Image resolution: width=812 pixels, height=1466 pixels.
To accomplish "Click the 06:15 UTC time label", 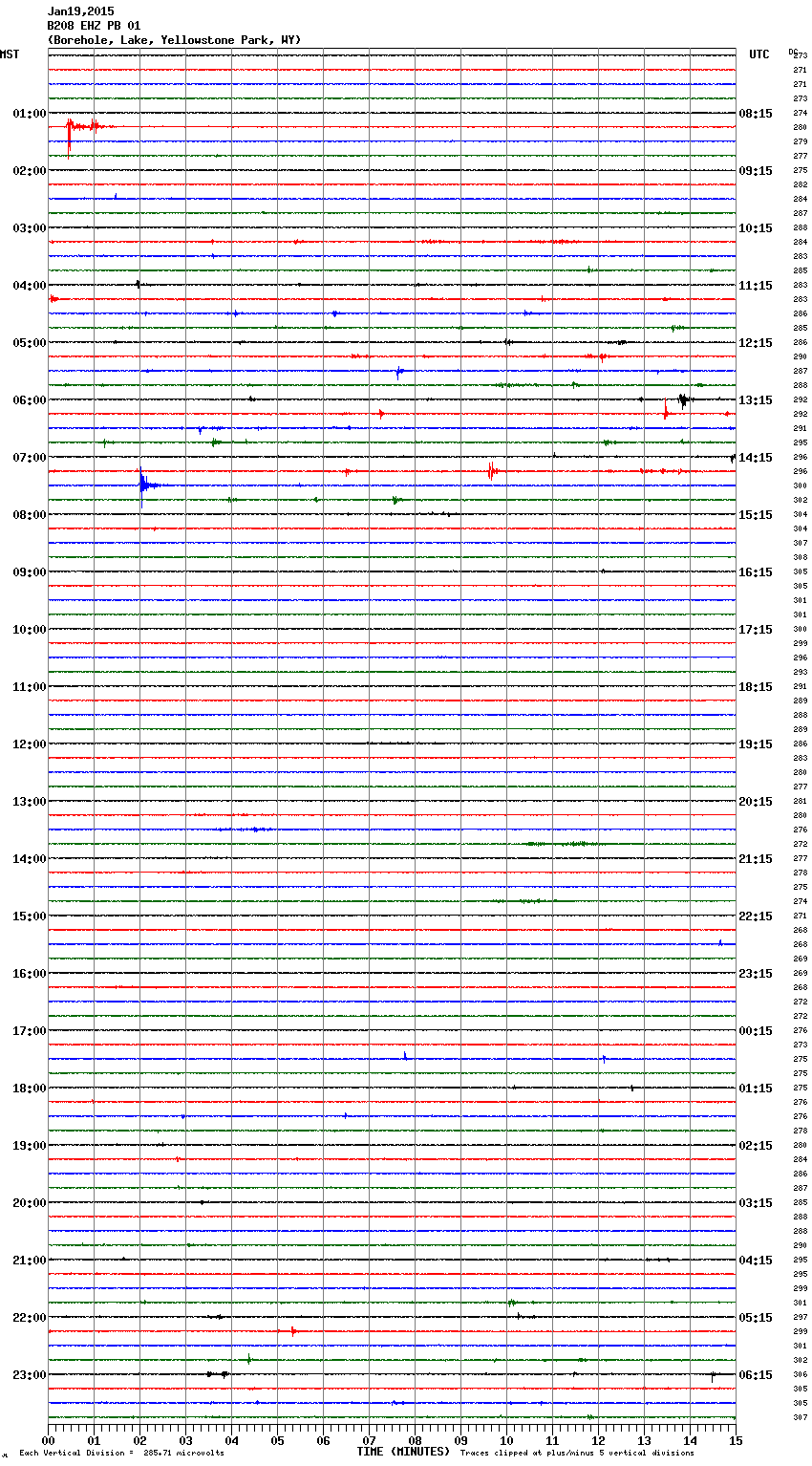I will coord(756,1375).
